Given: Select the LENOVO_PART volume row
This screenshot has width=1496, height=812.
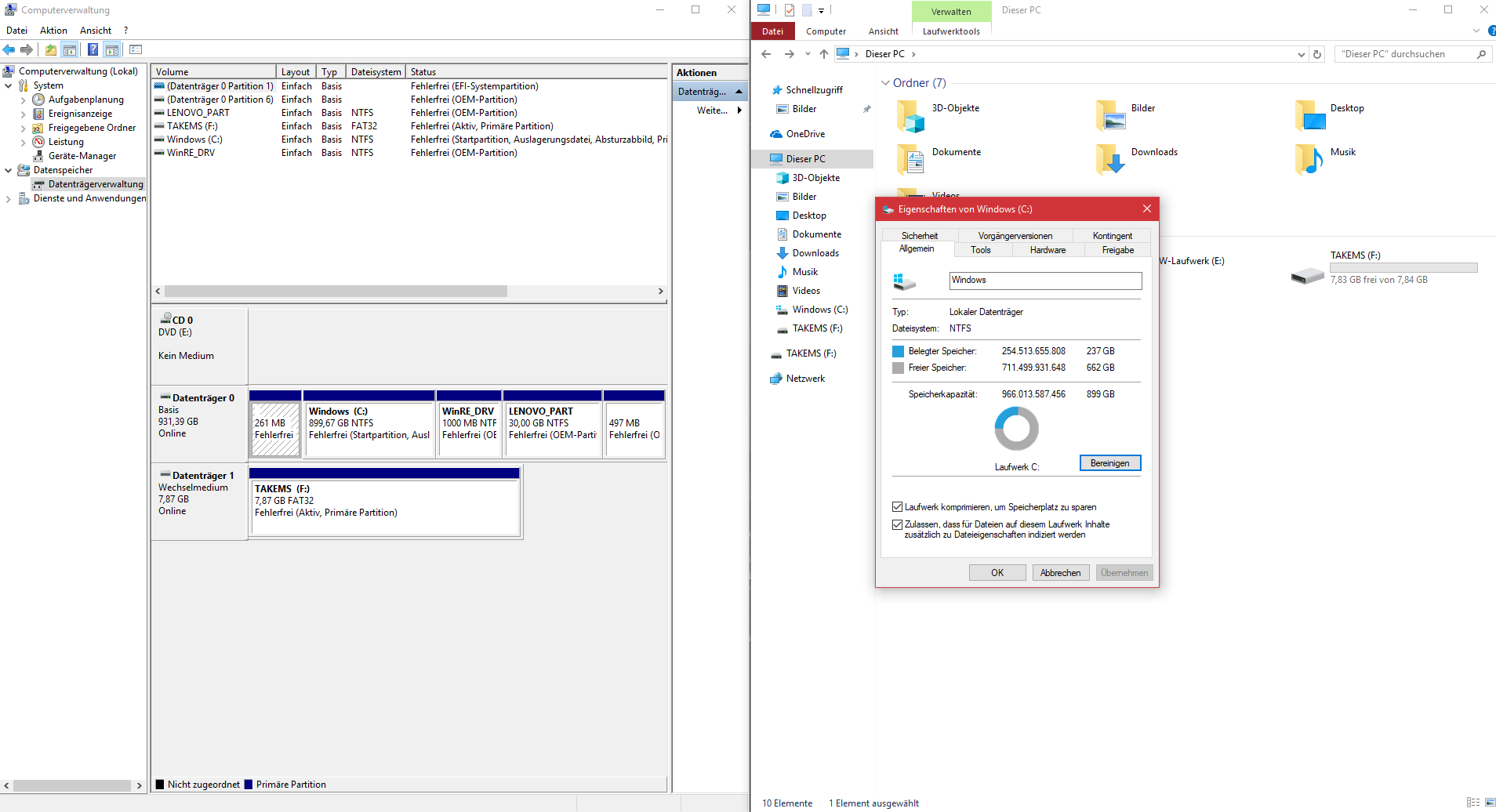Looking at the screenshot, I should pos(410,113).
